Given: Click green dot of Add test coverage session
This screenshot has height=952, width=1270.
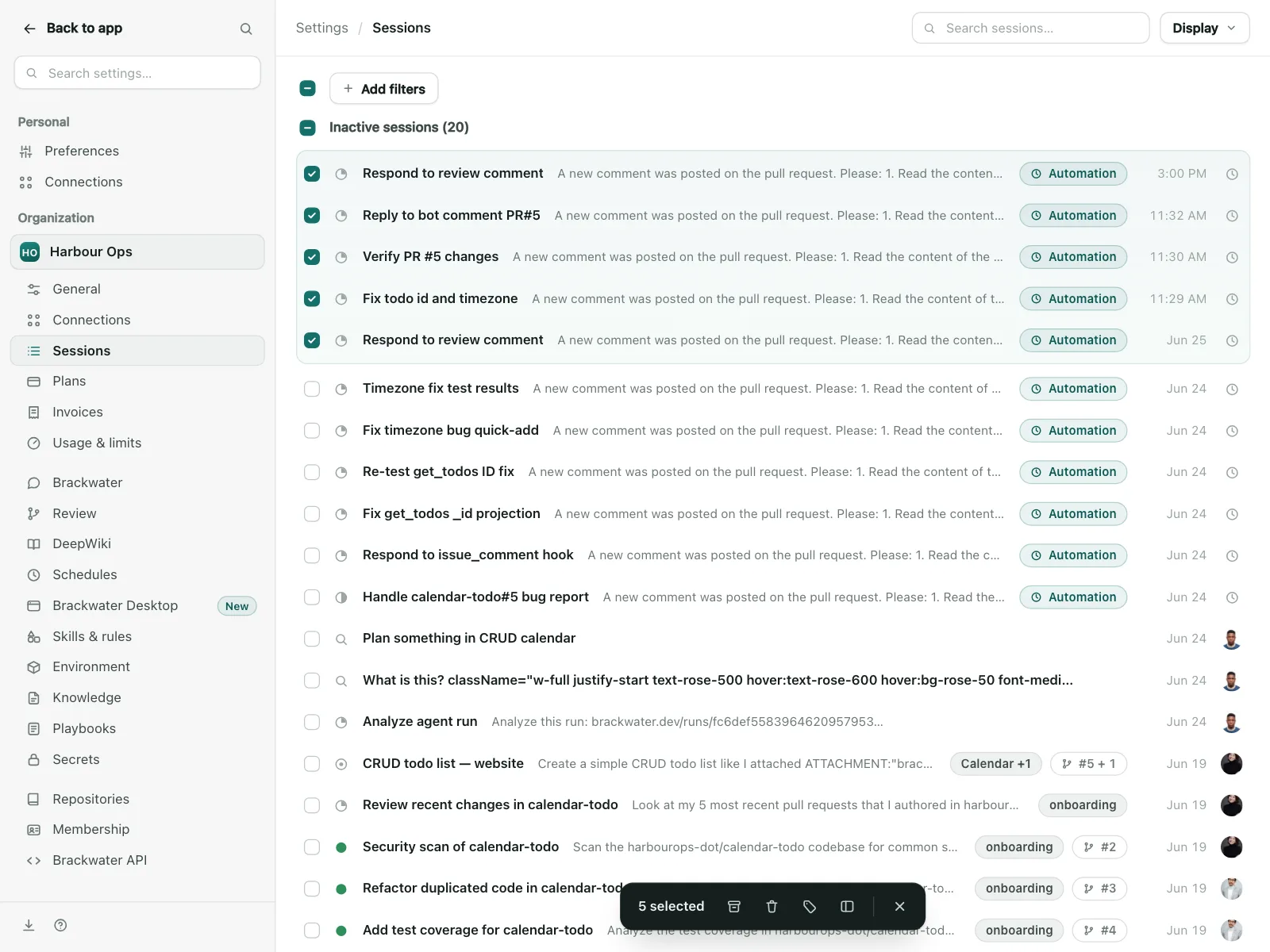Looking at the screenshot, I should tap(341, 931).
